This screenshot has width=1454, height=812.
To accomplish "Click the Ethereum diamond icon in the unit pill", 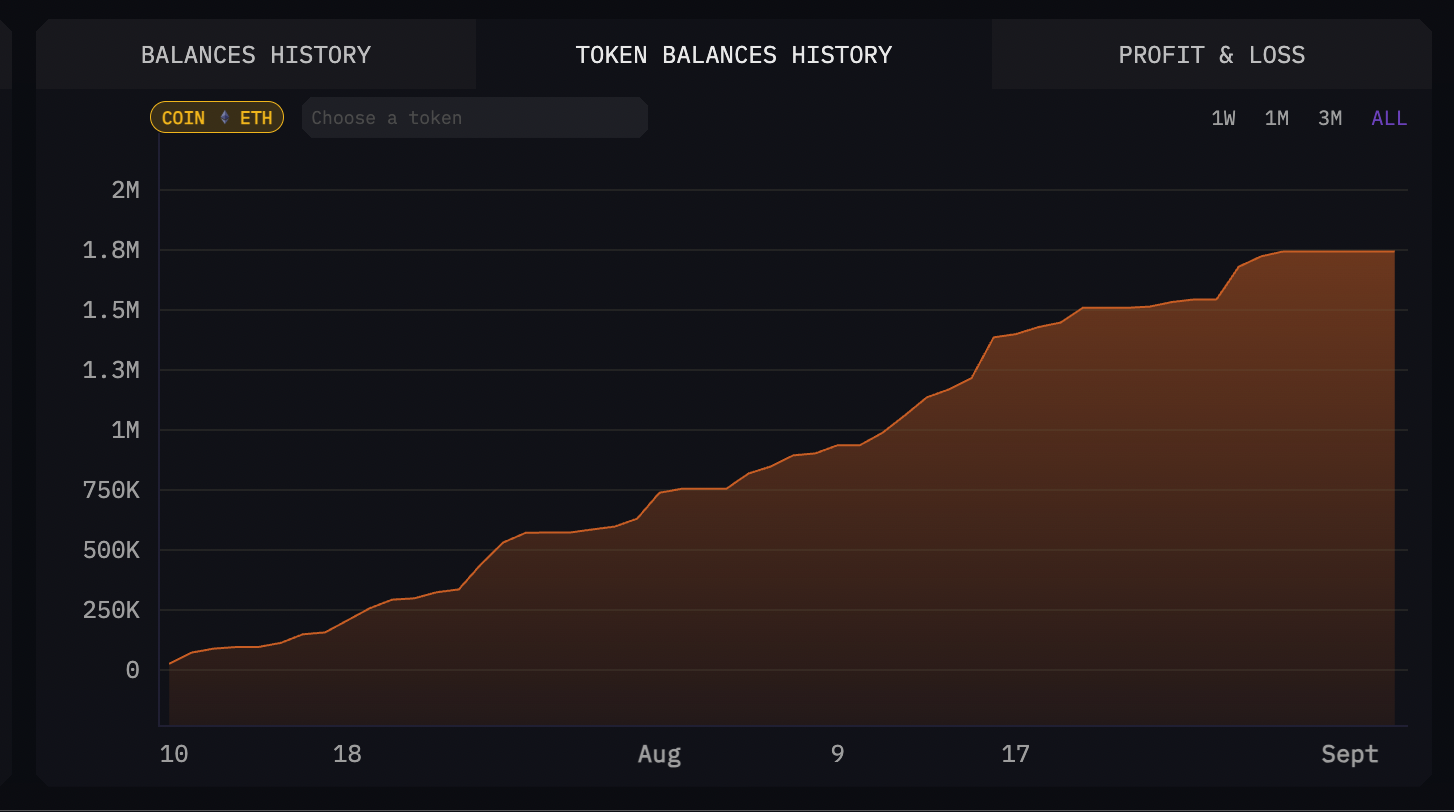I will tap(224, 117).
